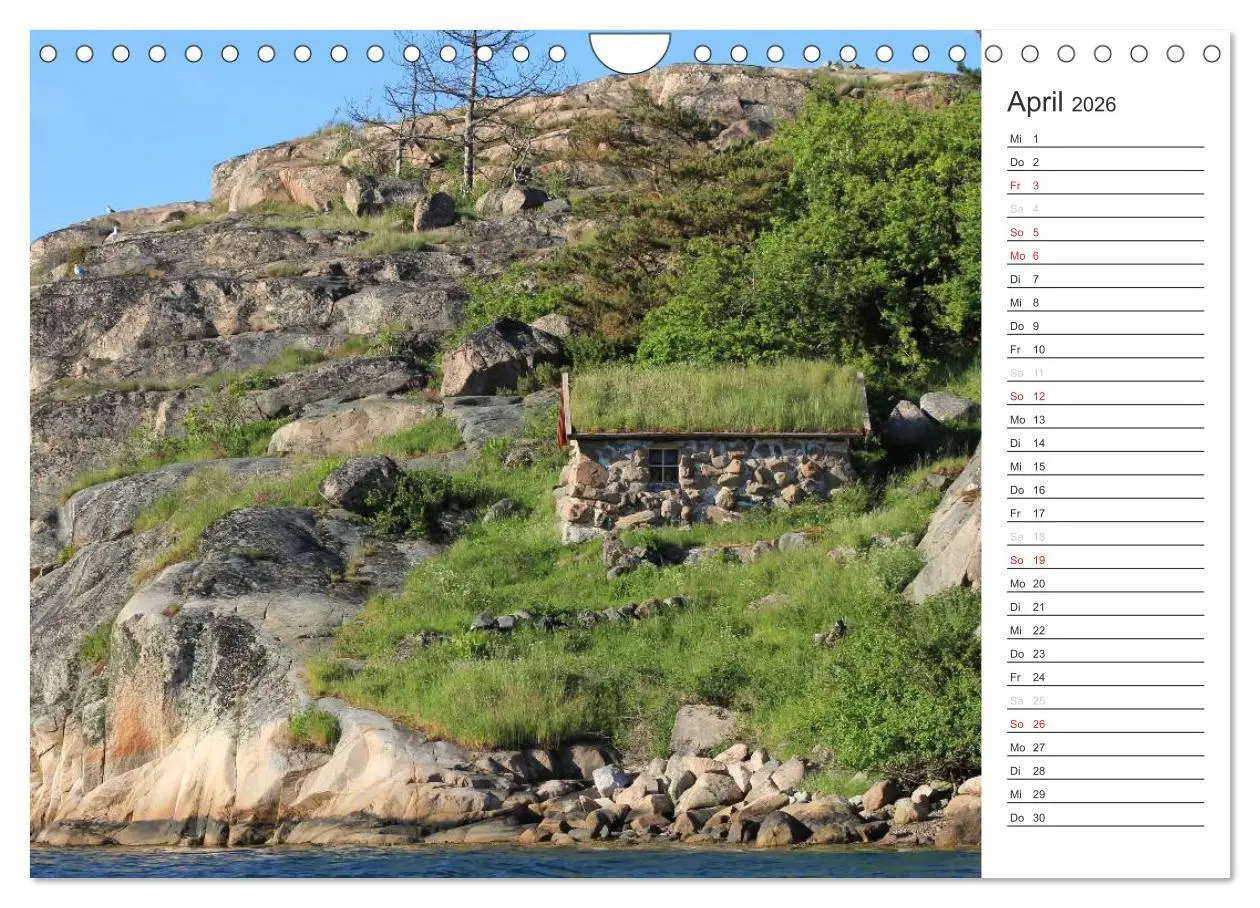Click the Mi 1 date line
1260x908 pixels.
click(1022, 137)
